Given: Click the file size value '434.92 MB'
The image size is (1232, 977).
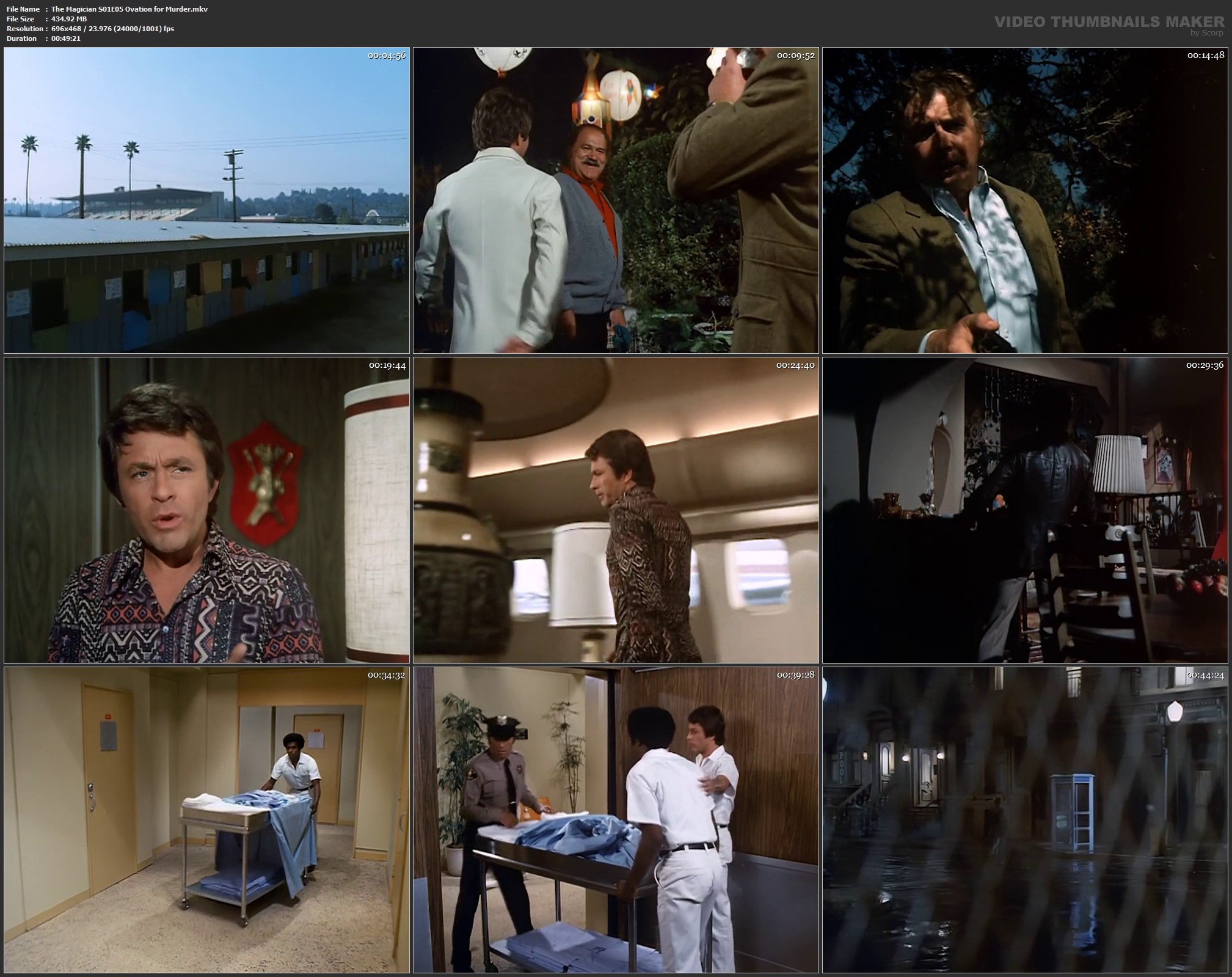Looking at the screenshot, I should click(x=69, y=19).
